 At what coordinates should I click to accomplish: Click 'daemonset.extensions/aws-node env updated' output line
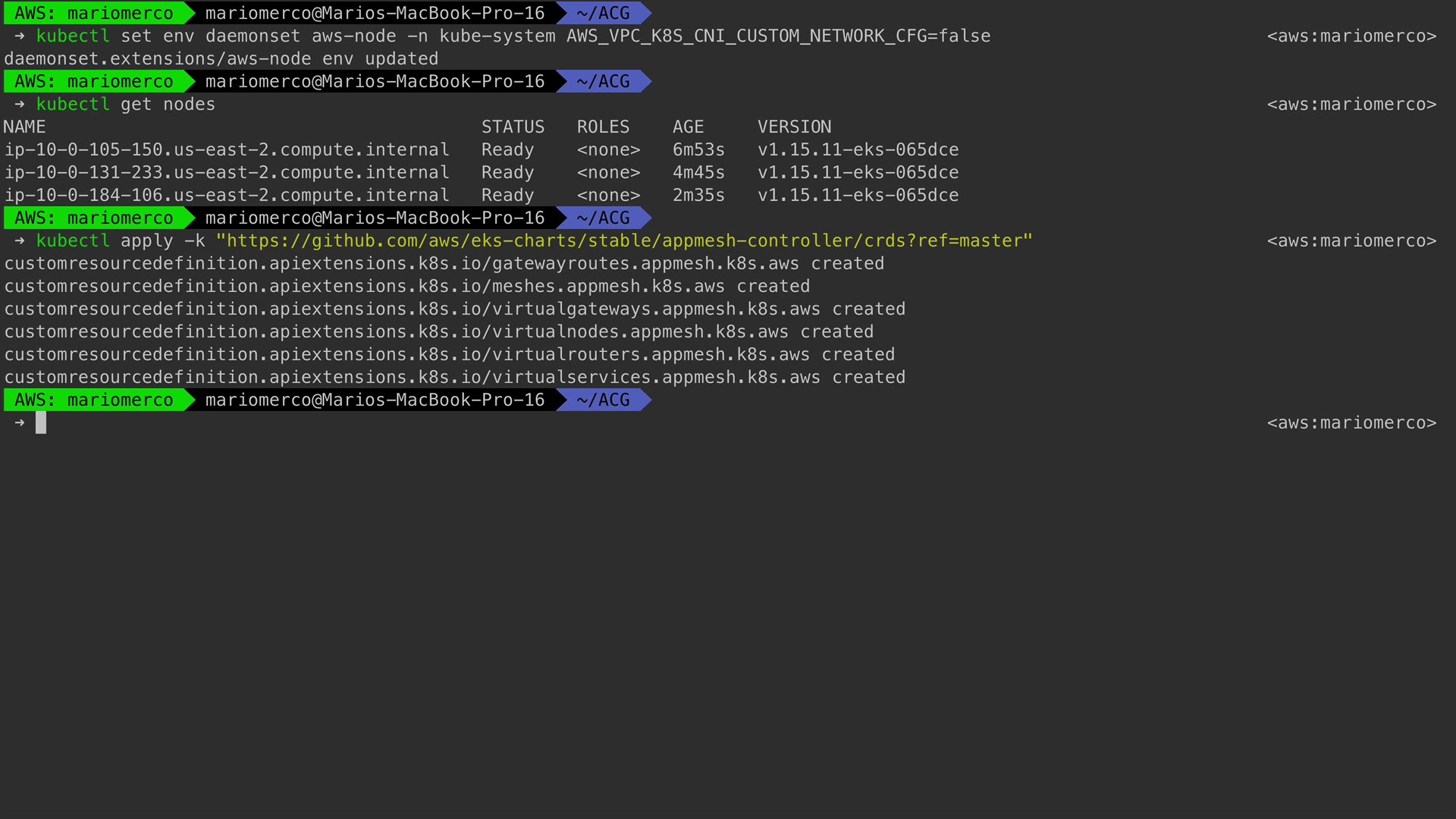click(221, 59)
